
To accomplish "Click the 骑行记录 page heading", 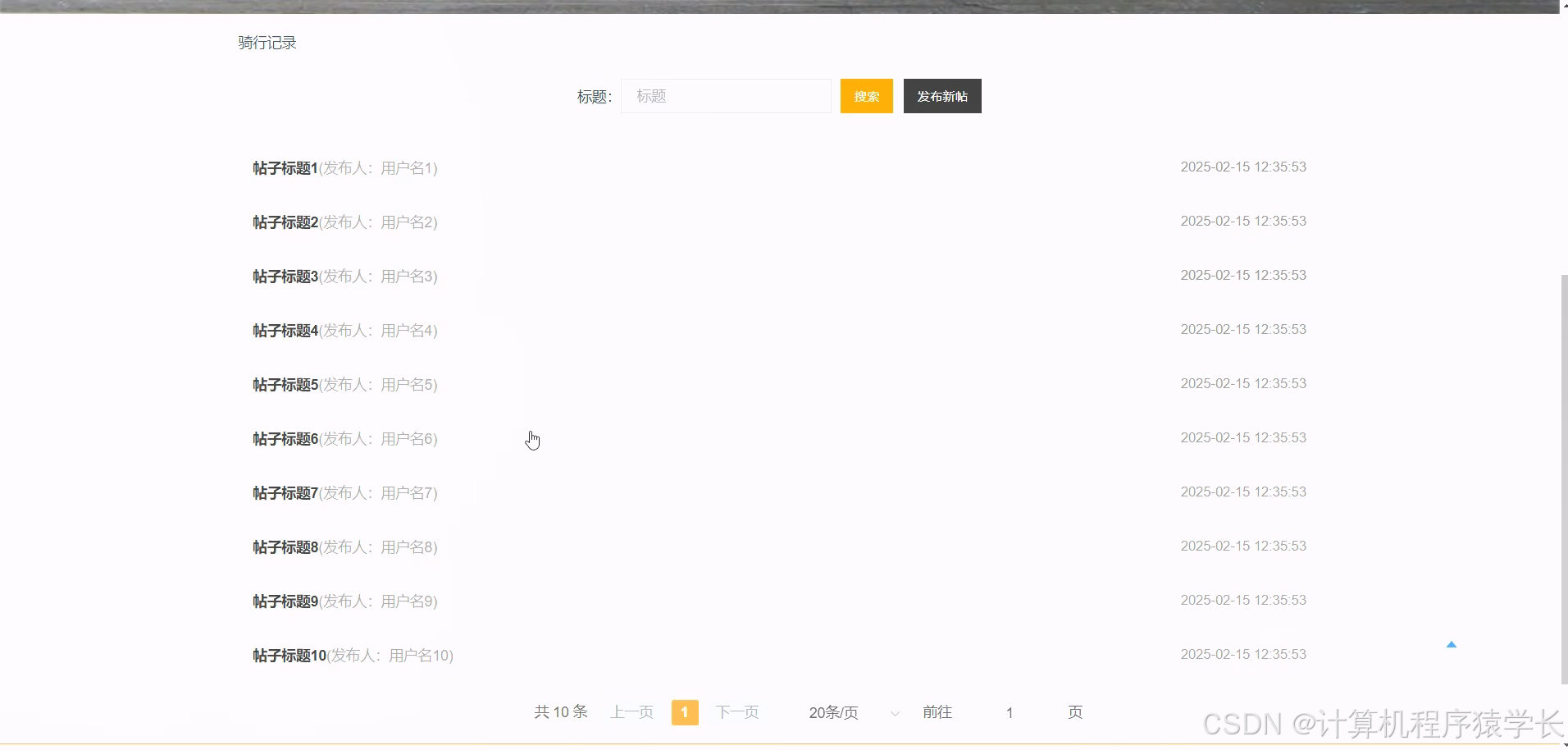I will (267, 42).
